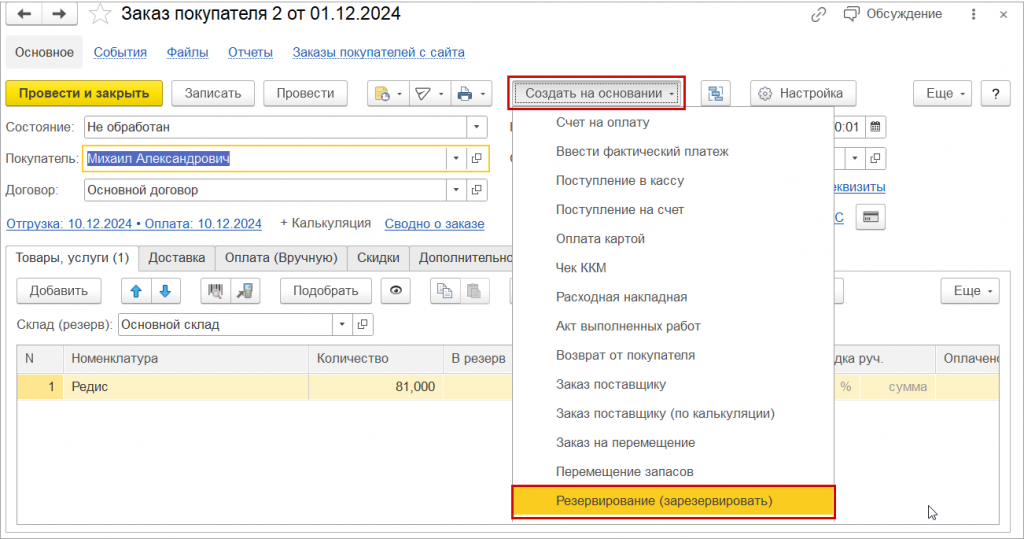
Task: Click the favorite star icon in title
Action: click(99, 15)
